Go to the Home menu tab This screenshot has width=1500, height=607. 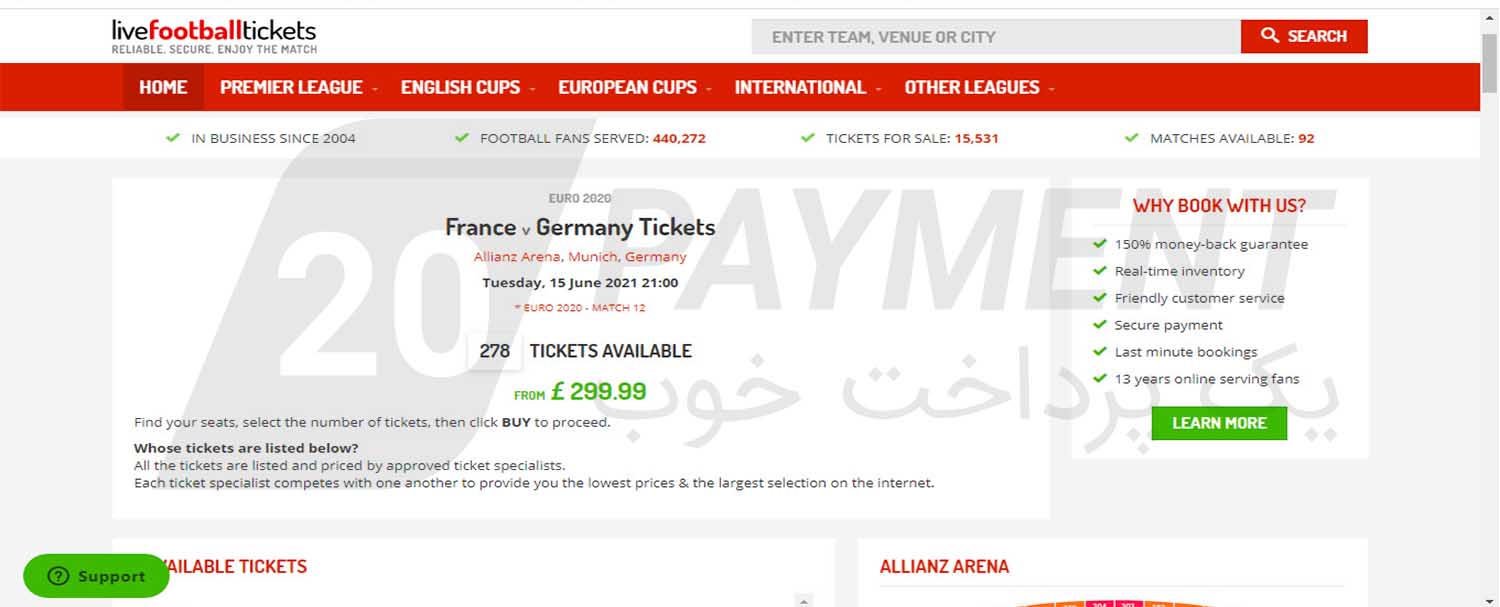pos(163,87)
